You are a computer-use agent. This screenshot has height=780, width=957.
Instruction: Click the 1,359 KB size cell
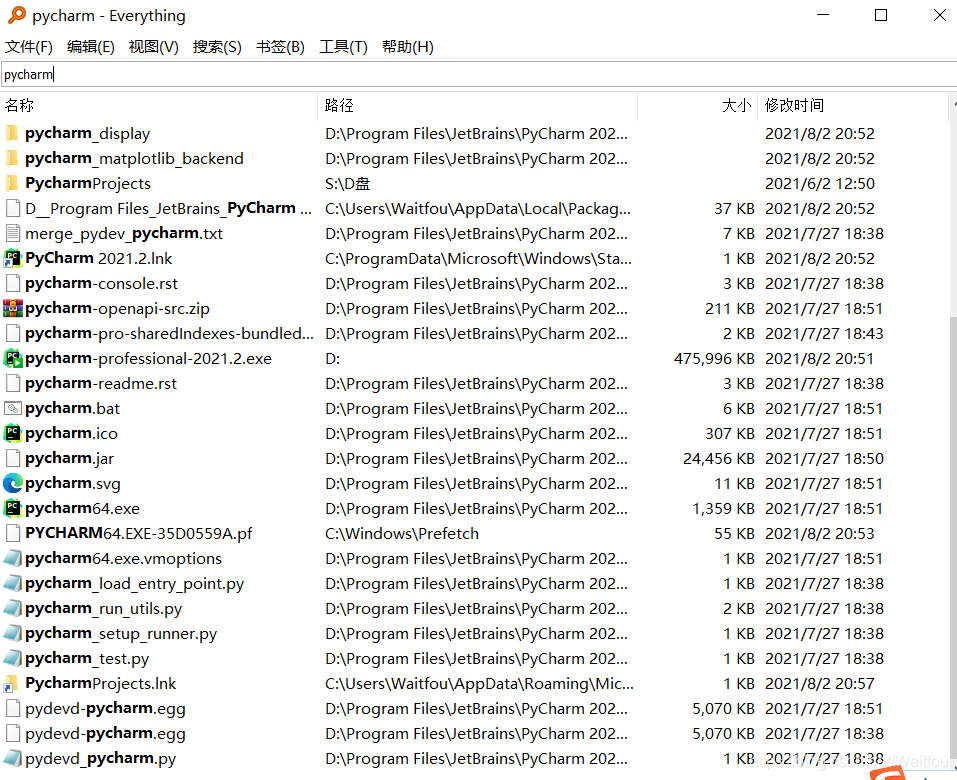point(724,509)
